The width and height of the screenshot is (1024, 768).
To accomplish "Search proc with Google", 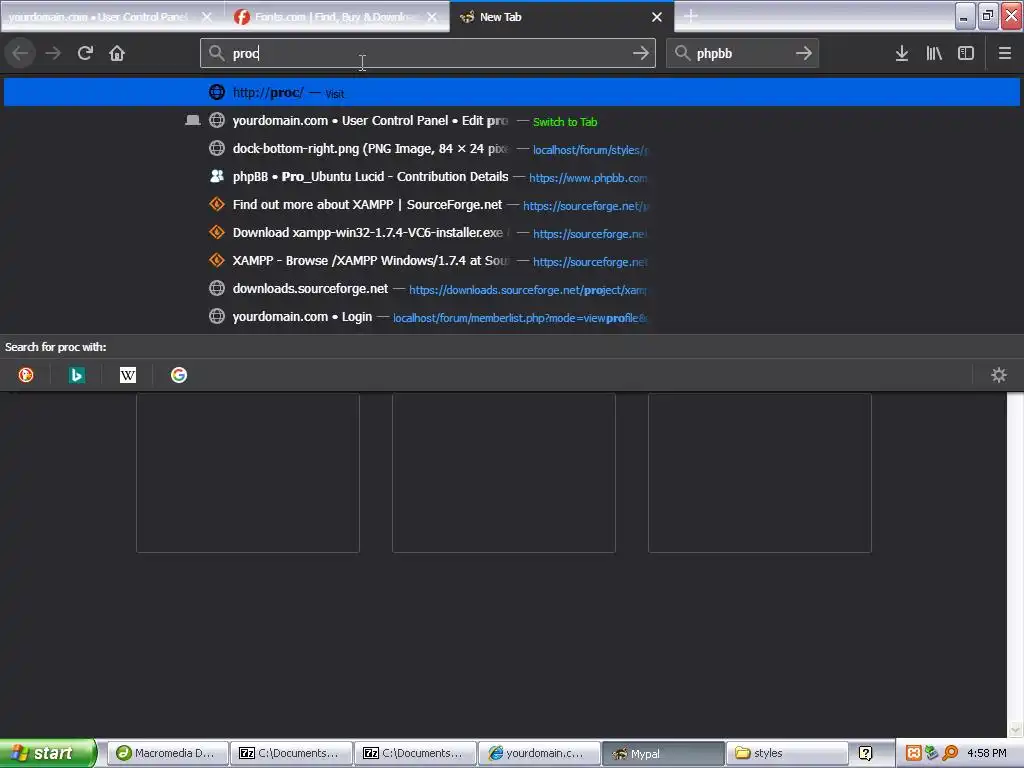I will coord(179,375).
